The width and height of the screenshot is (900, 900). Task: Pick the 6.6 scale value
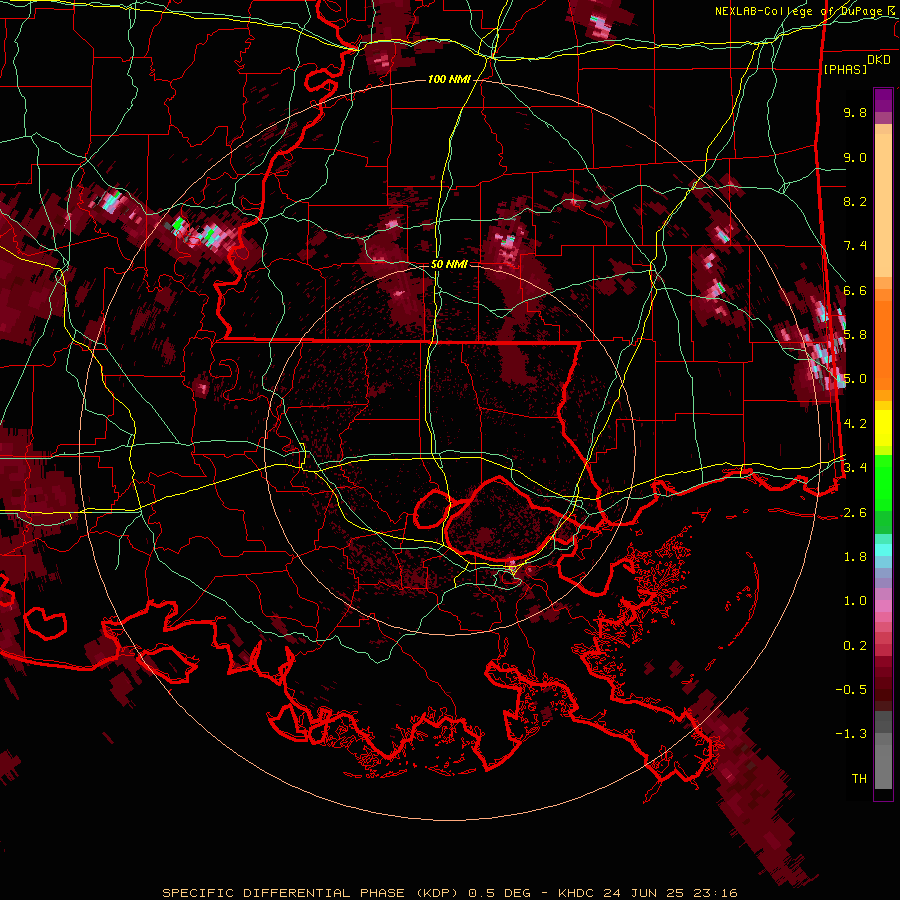tap(855, 290)
